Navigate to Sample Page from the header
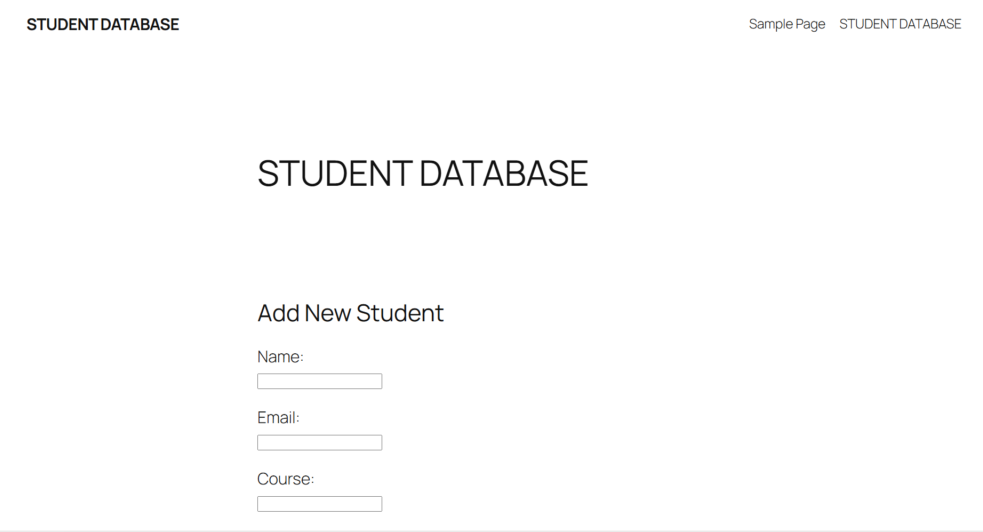983x532 pixels. [787, 24]
